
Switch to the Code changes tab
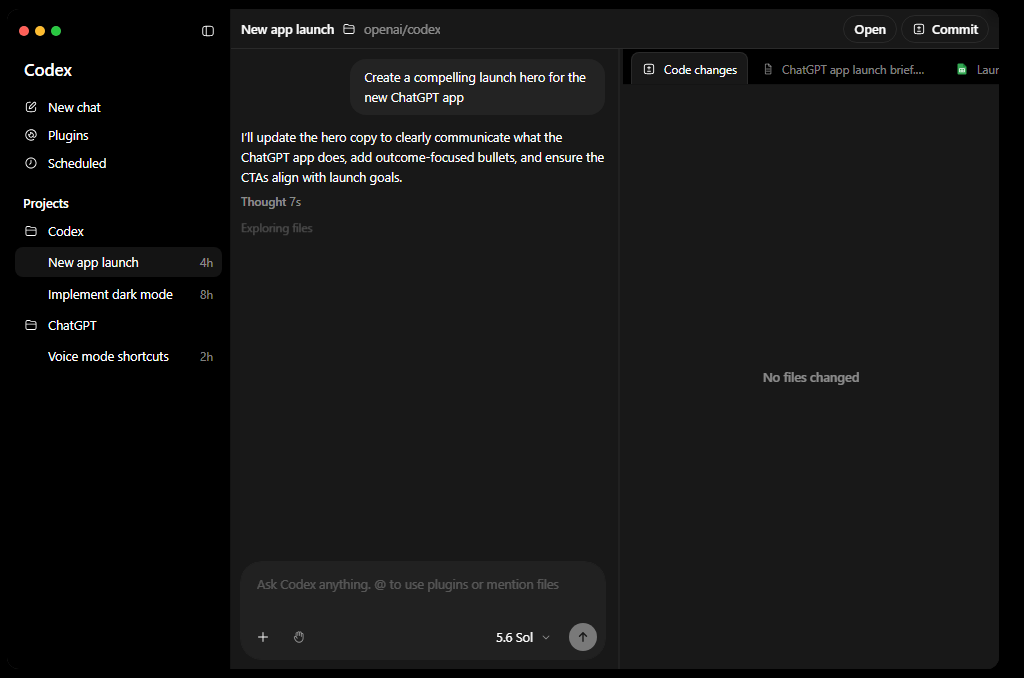pos(690,69)
